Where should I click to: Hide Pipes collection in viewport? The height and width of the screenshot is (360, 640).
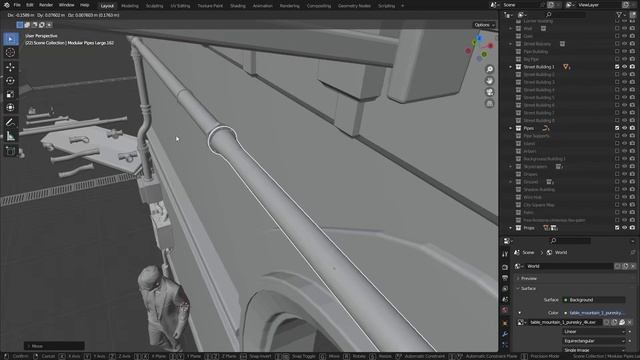624,128
